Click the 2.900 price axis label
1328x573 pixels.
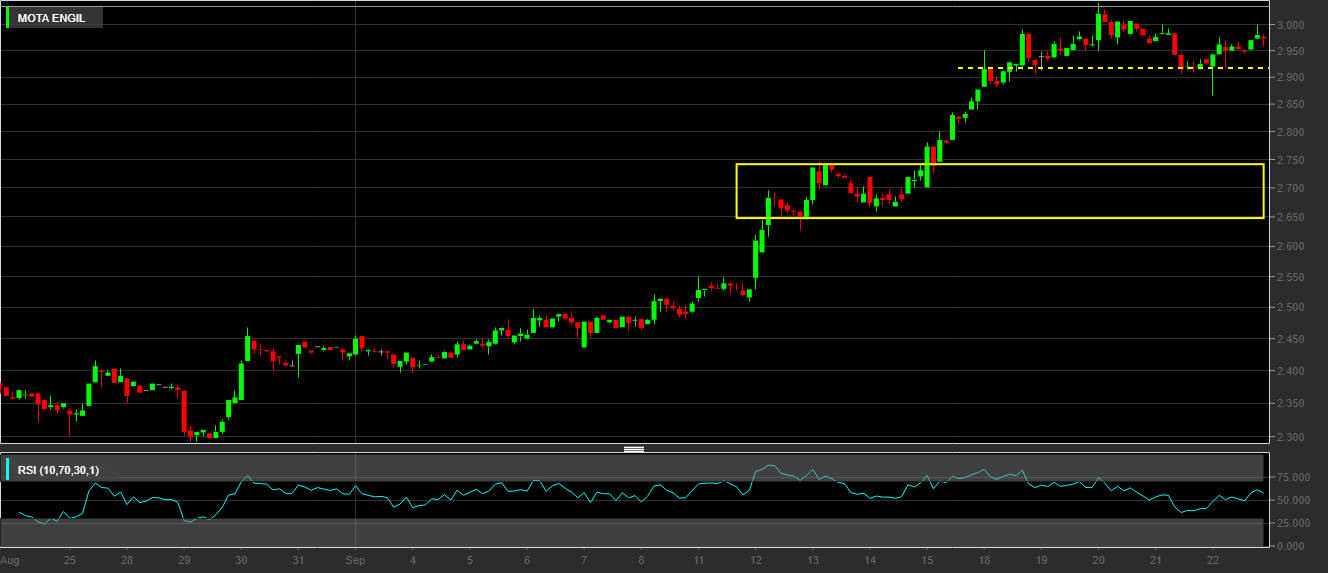[x=1289, y=78]
